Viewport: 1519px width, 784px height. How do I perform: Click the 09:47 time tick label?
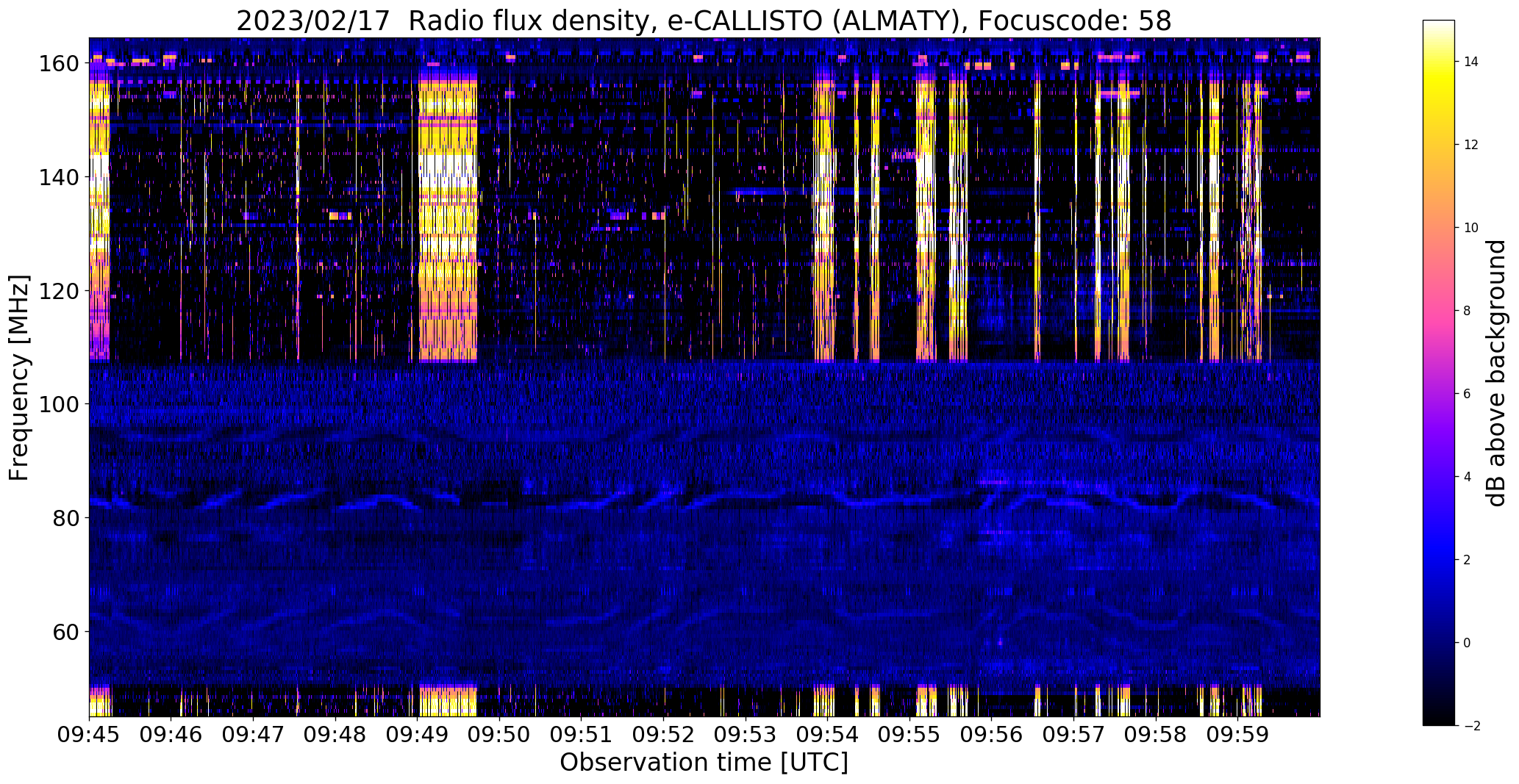pyautogui.click(x=253, y=736)
